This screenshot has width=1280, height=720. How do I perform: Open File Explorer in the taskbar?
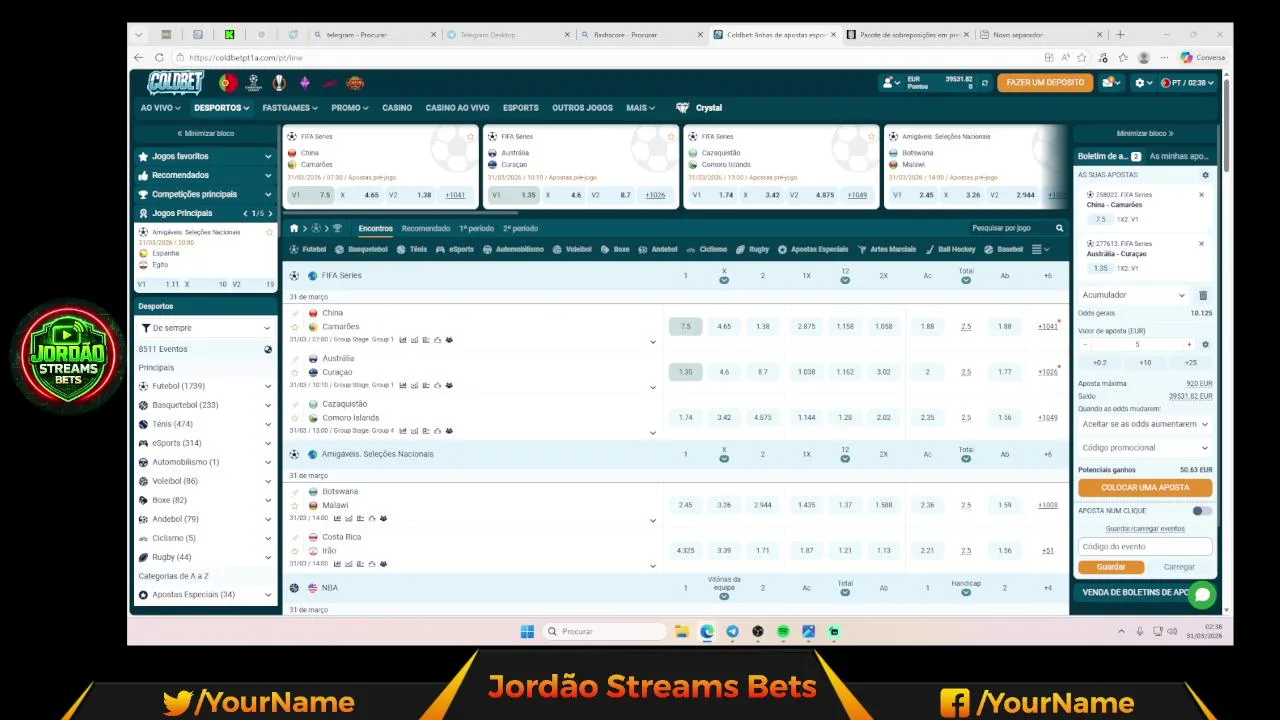click(x=681, y=631)
